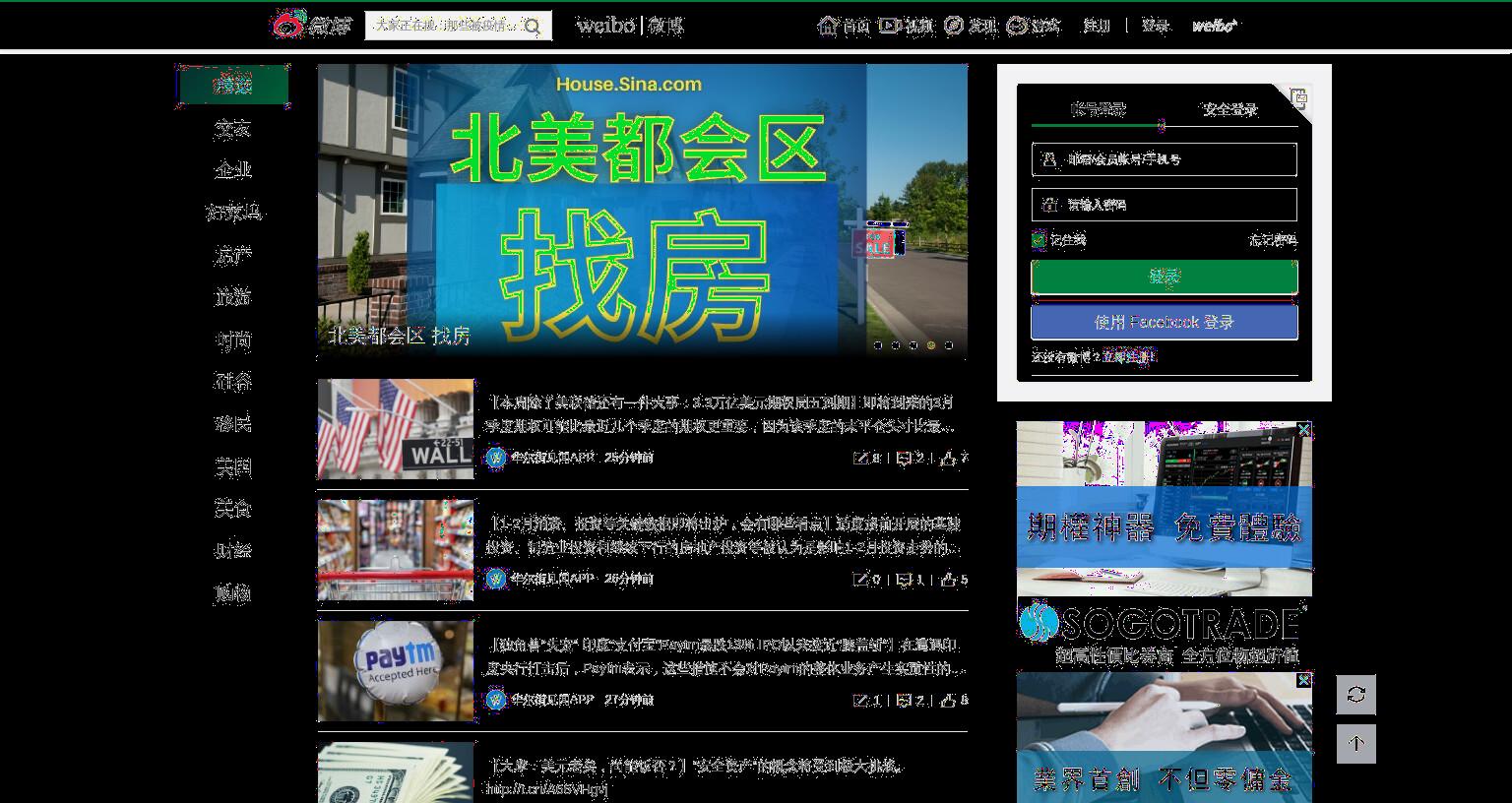Toggle the 记住我 remember me checkbox
1512x803 pixels.
pyautogui.click(x=1039, y=239)
